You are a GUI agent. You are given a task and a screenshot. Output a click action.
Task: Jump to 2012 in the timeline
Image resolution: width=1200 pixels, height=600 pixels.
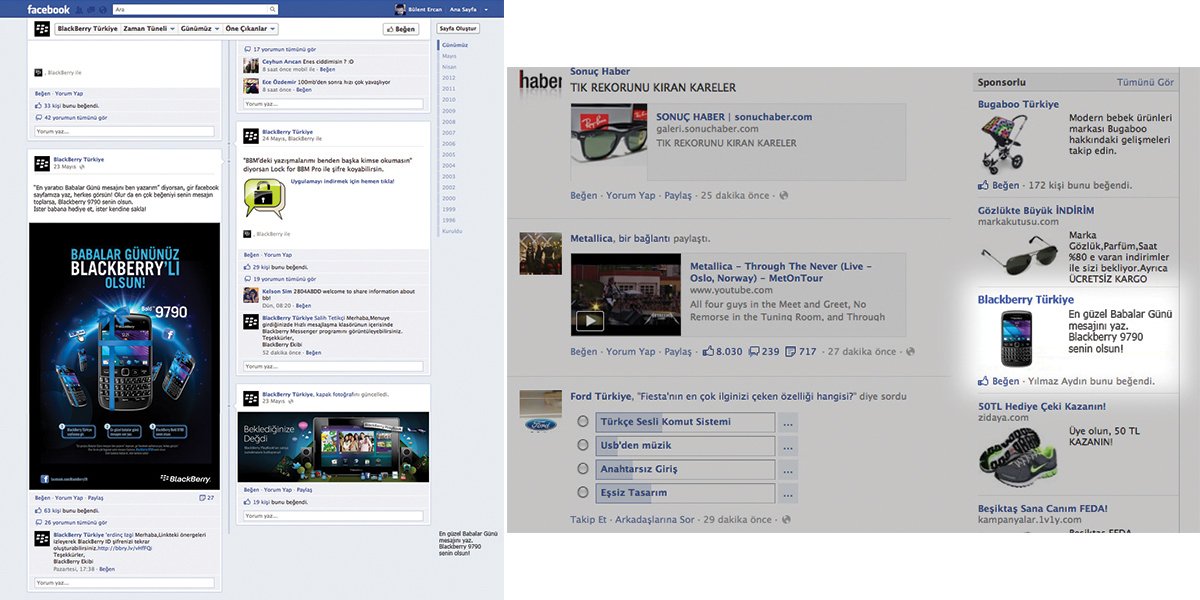[x=449, y=77]
